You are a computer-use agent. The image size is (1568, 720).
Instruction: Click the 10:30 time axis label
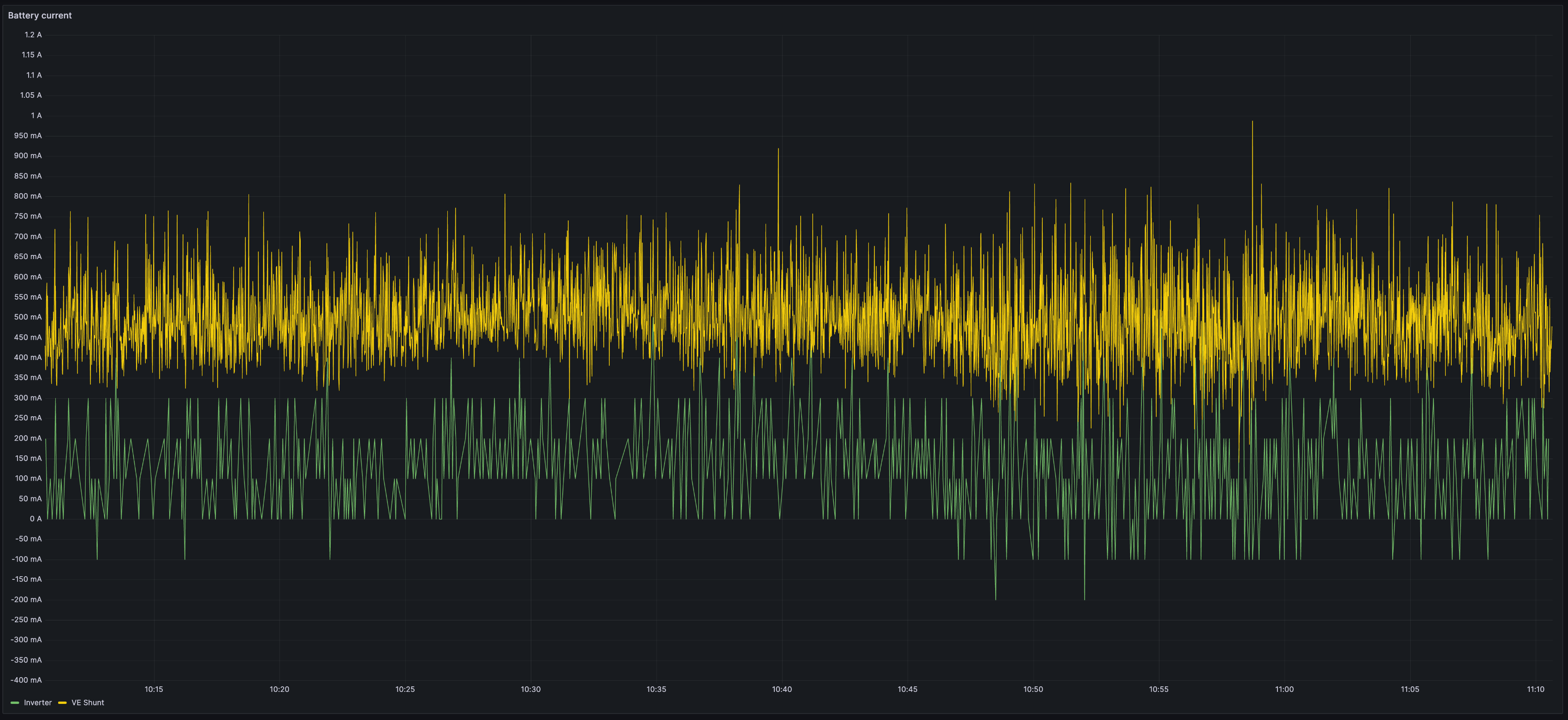click(x=531, y=689)
